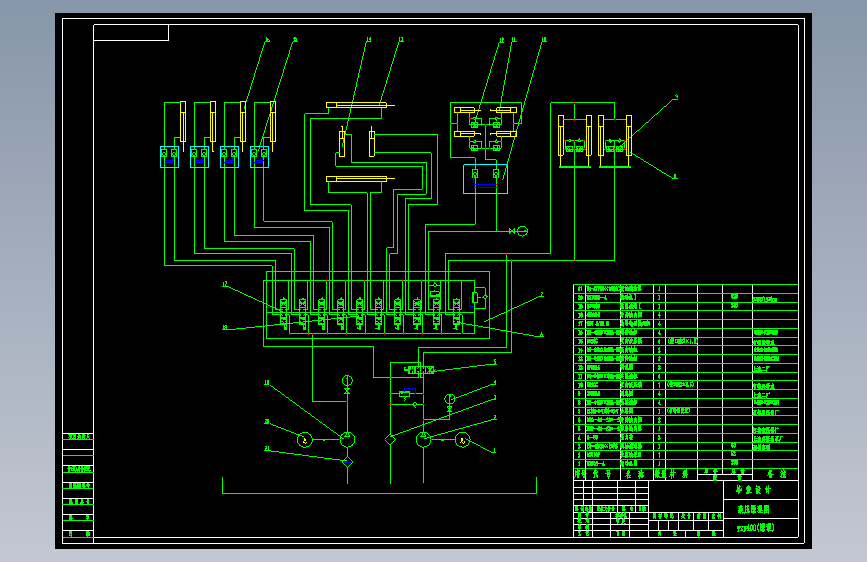Select the center suction filter diamond
Viewport: 867px width, 562px height.
390,440
